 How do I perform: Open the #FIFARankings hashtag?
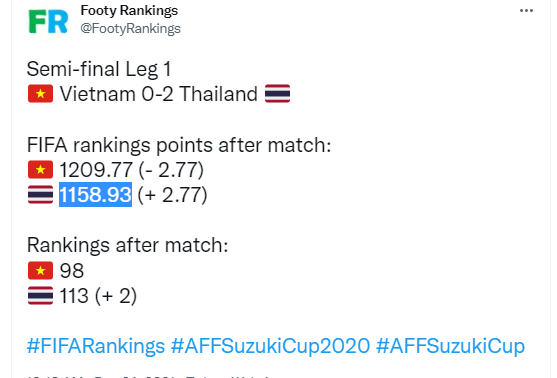(x=96, y=346)
